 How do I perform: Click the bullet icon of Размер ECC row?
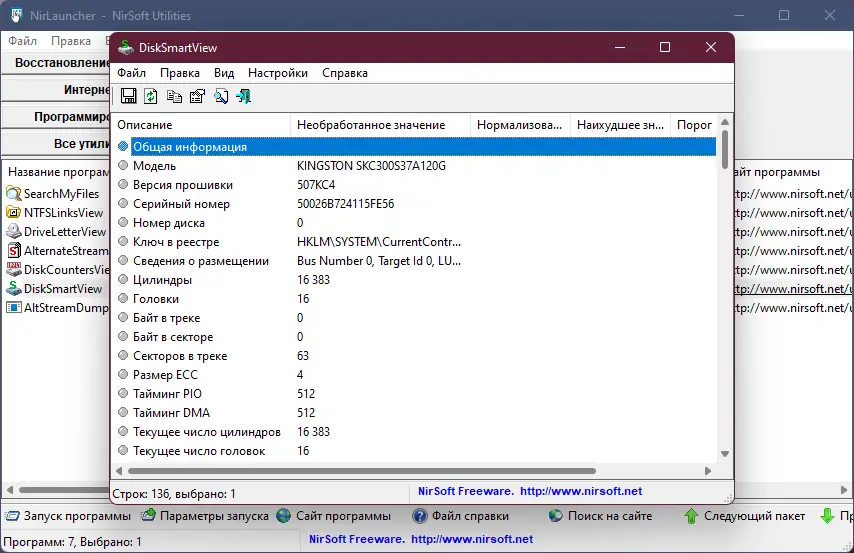click(x=123, y=375)
